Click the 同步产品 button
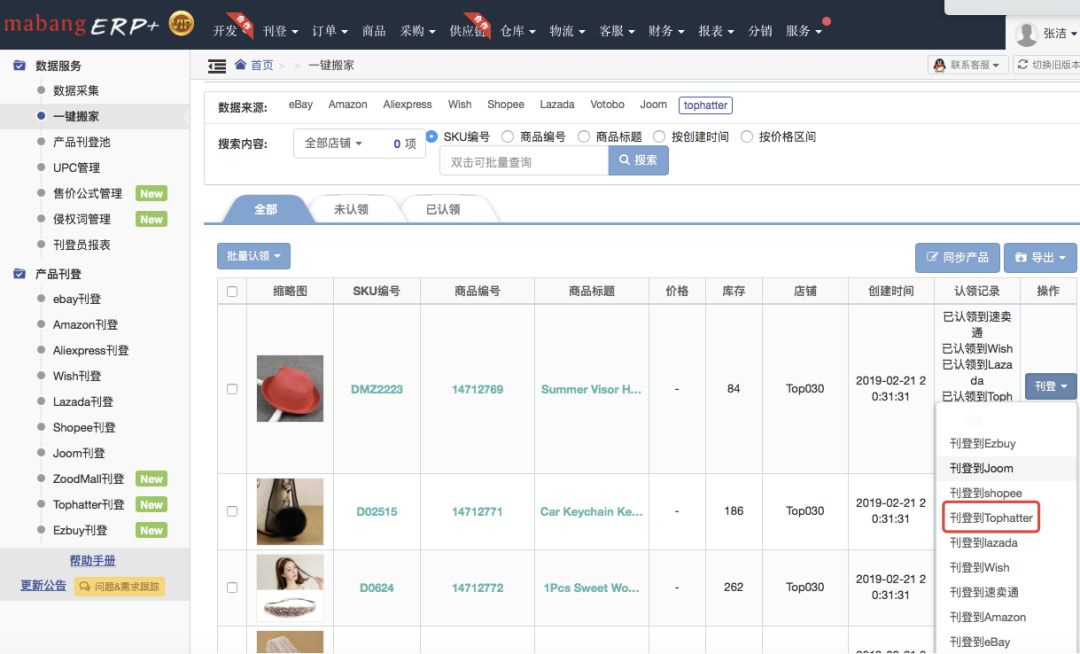 (x=957, y=258)
